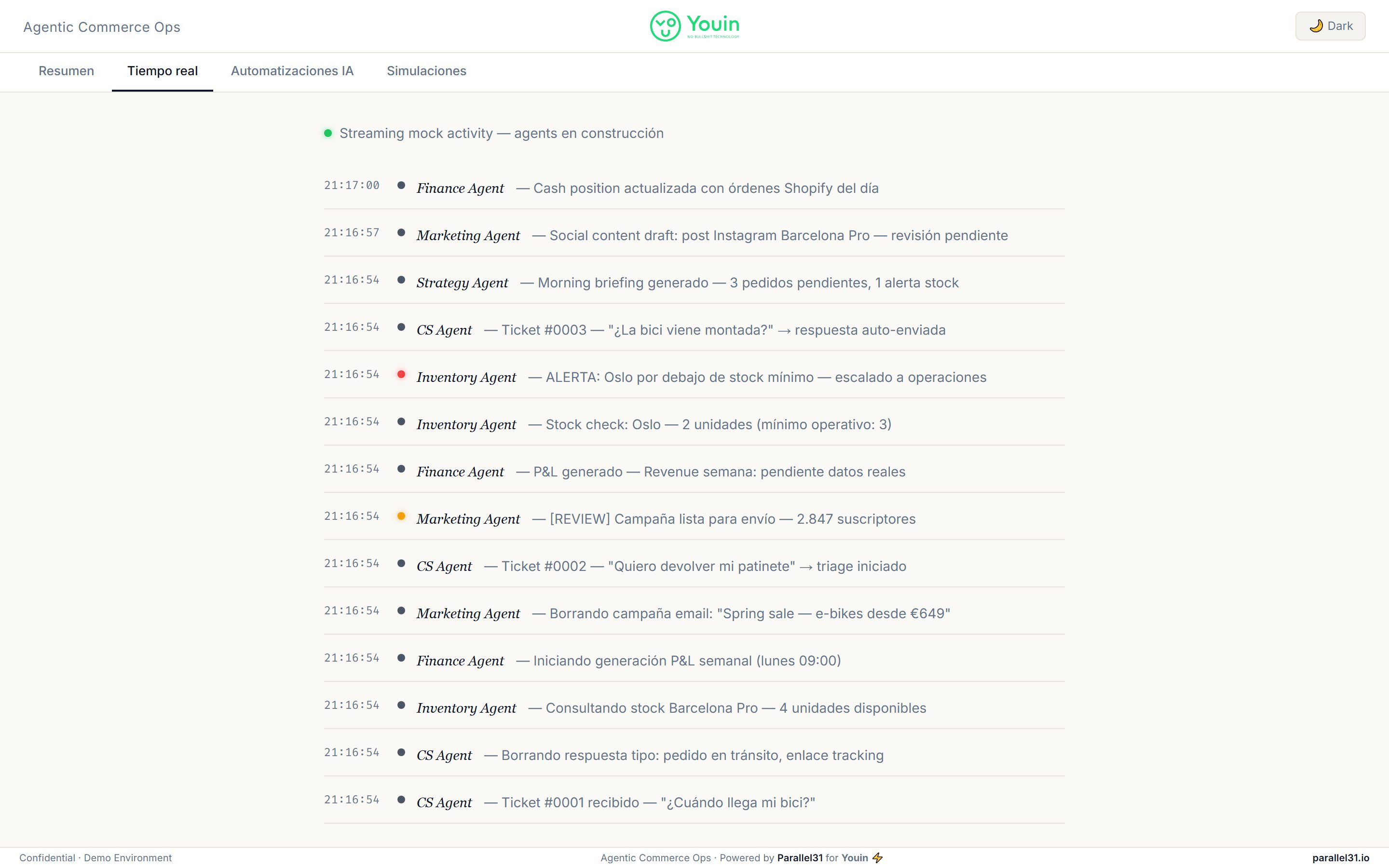Screen dimensions: 1389x868
Task: Click Youin in footer credits
Action: pyautogui.click(x=855, y=858)
